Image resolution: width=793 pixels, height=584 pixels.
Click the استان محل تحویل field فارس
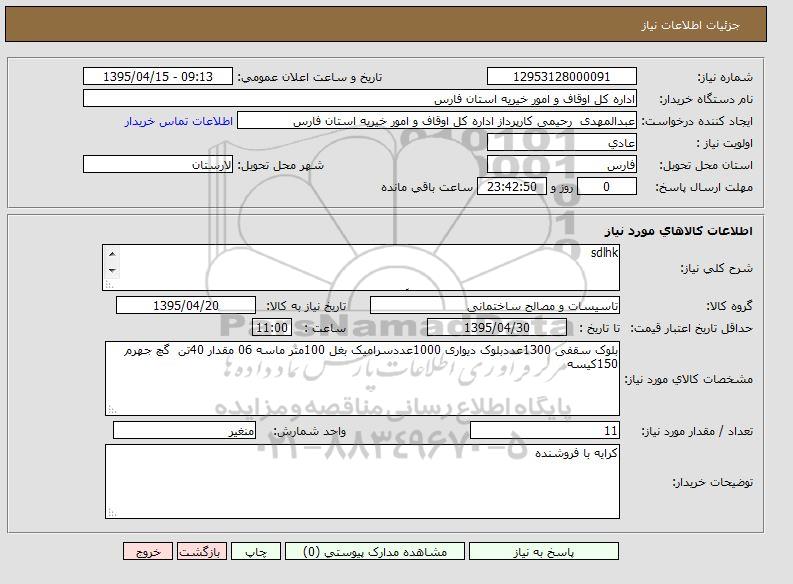[561, 165]
